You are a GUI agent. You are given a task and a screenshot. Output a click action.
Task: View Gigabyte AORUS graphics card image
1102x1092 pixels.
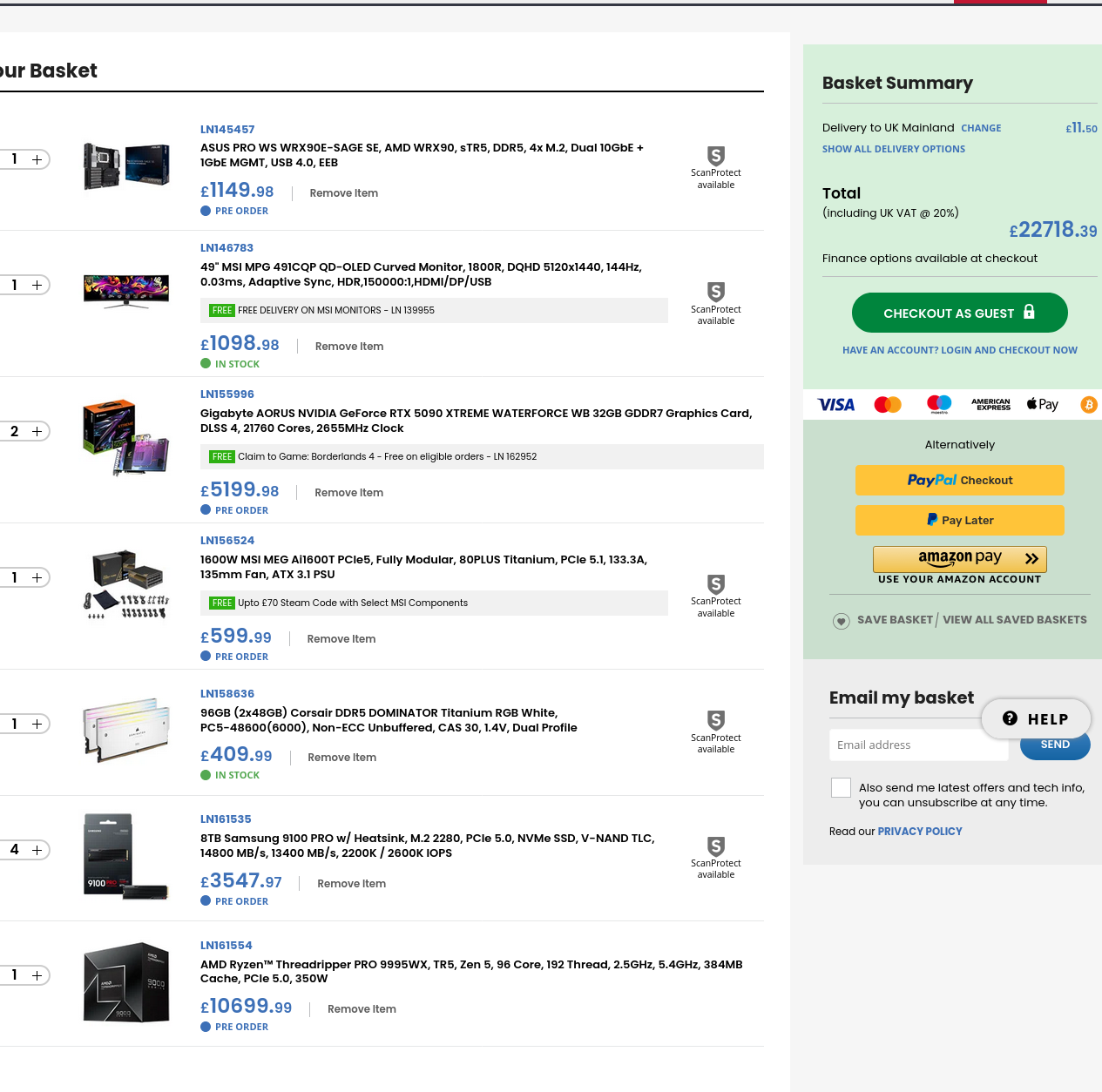(x=126, y=437)
